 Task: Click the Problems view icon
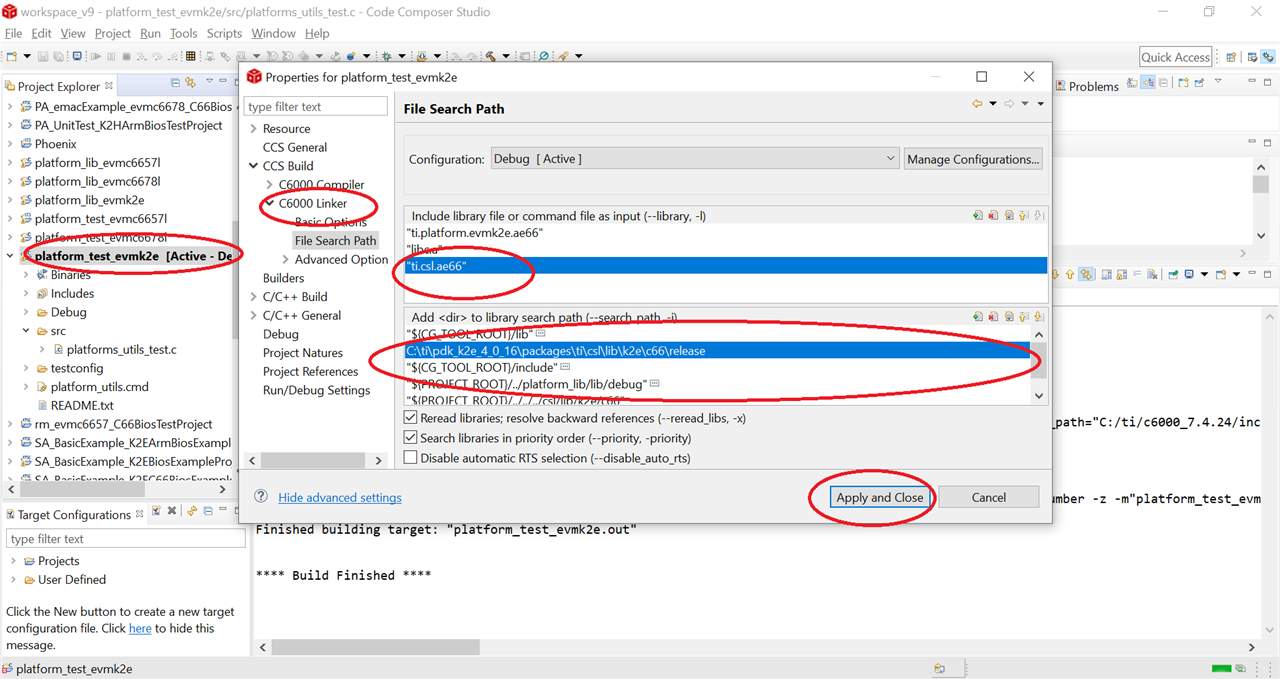(1060, 86)
